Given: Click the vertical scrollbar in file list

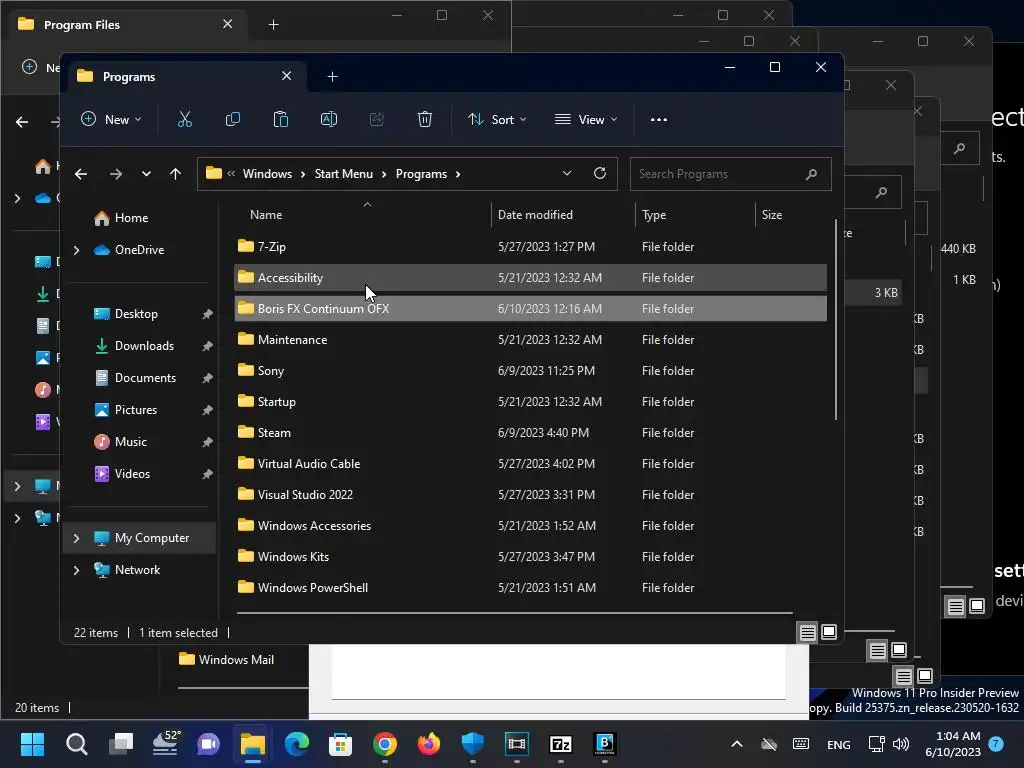Looking at the screenshot, I should 835,320.
